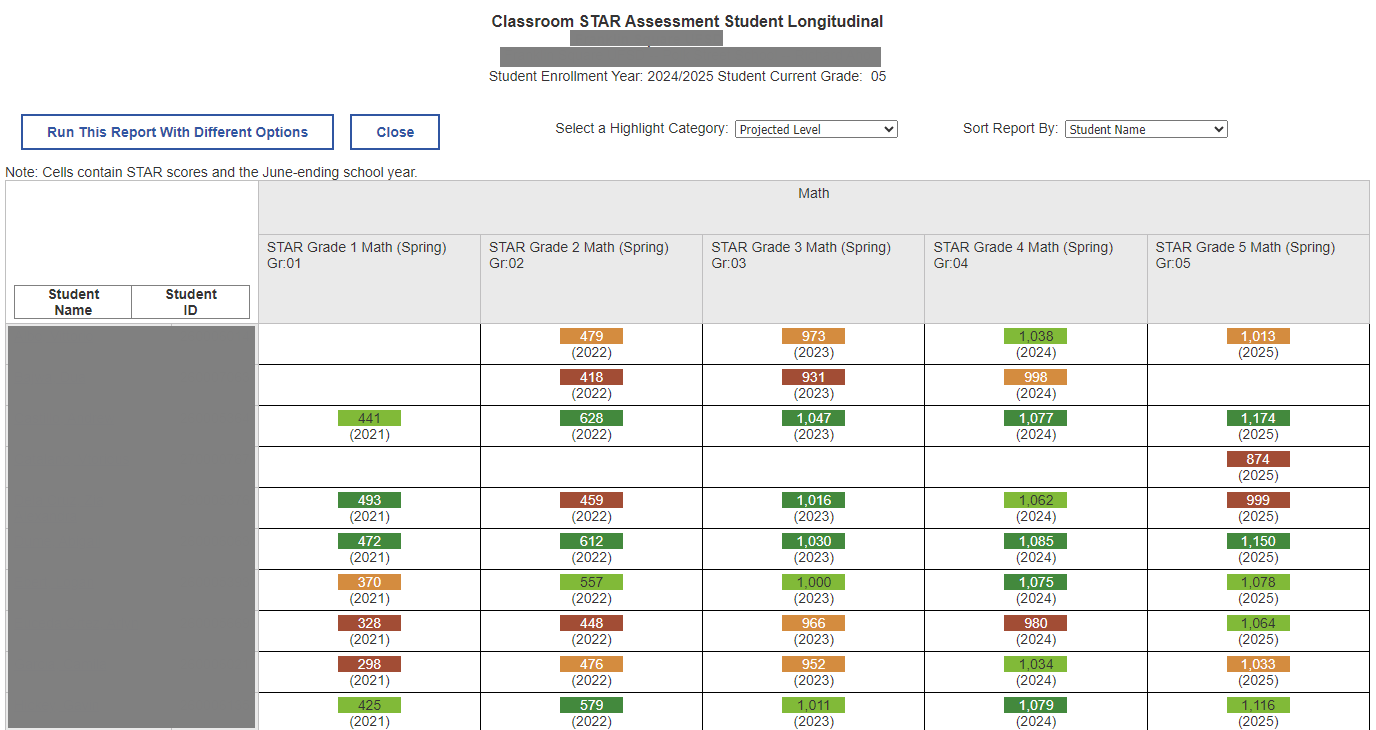Click the 628 score cell
Screen dimensions: 1376x730
click(x=591, y=418)
